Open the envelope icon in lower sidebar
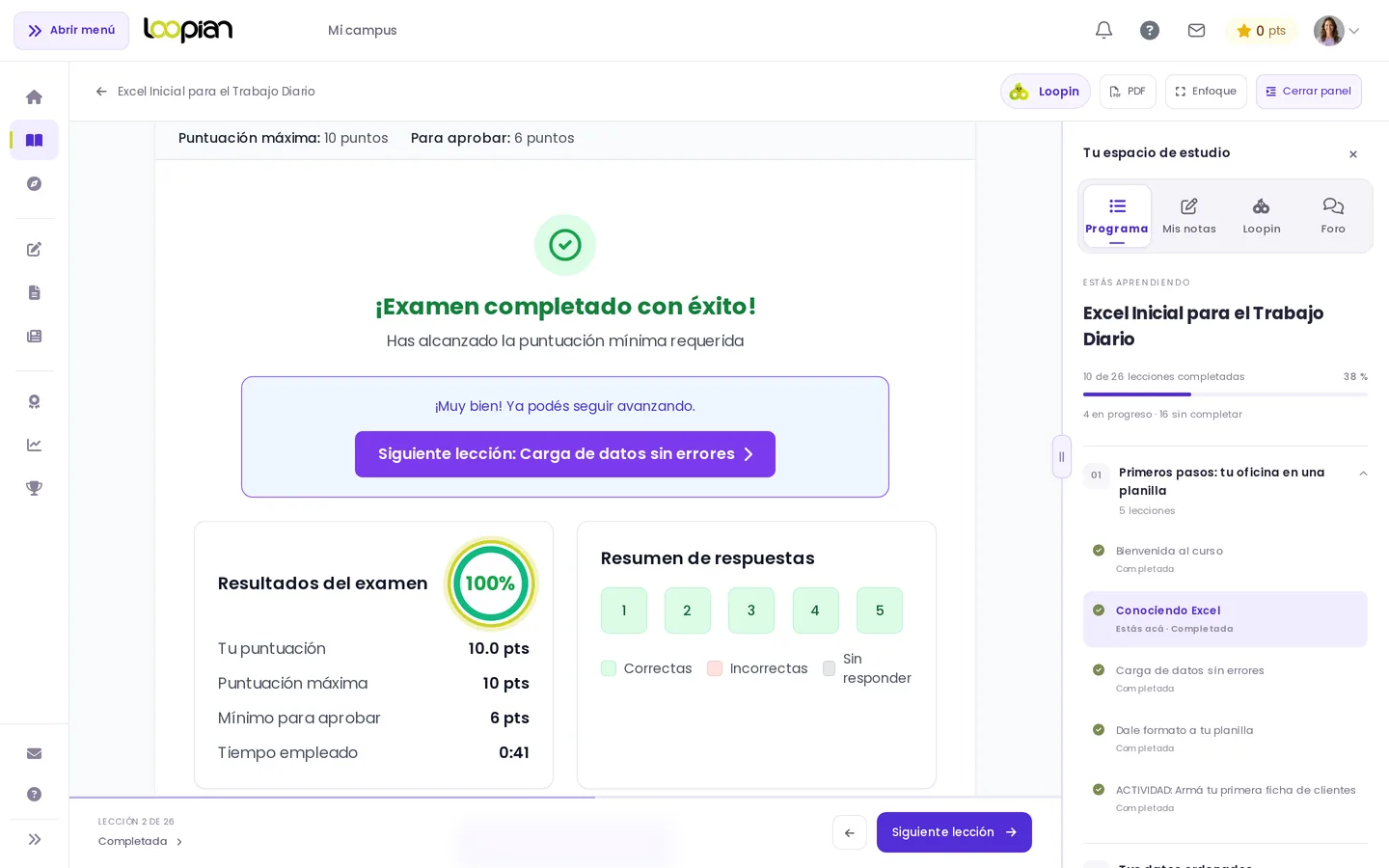The height and width of the screenshot is (868, 1389). click(34, 754)
